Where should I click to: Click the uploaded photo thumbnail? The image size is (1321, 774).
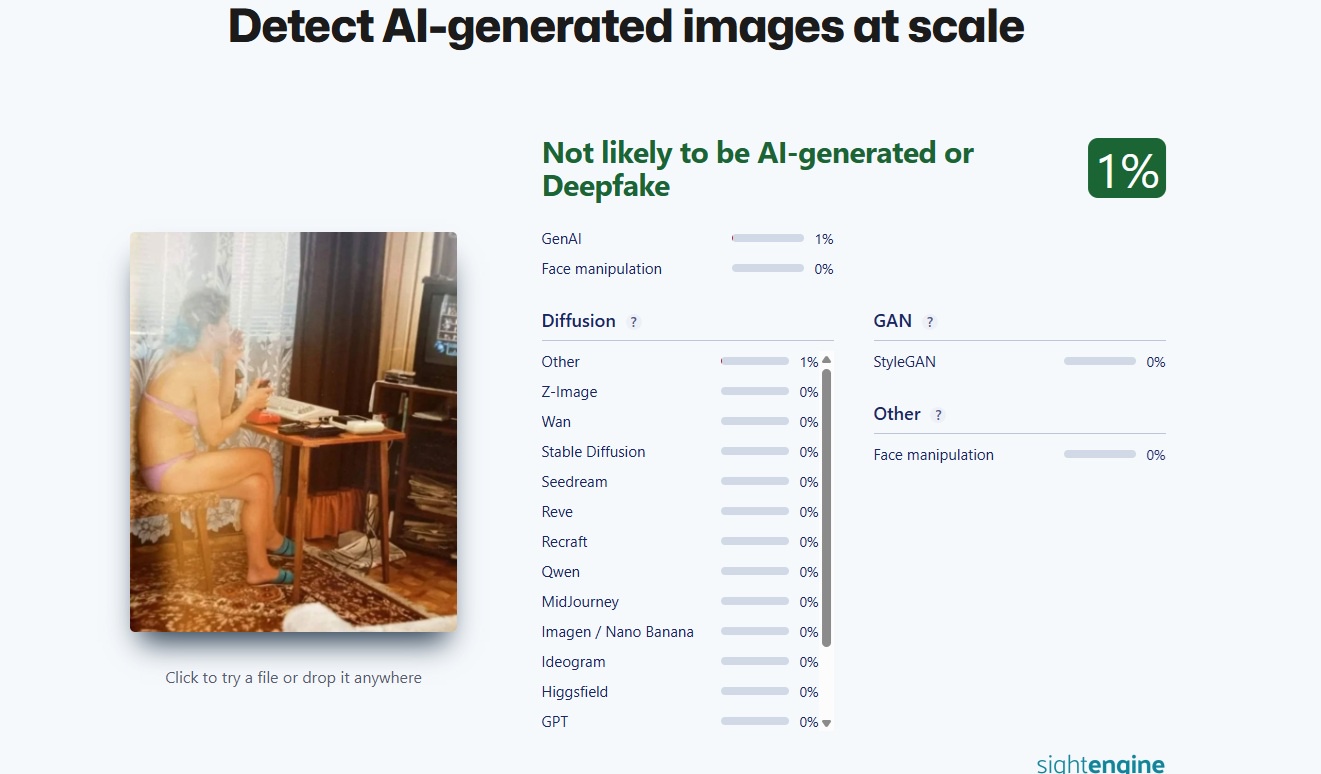293,431
